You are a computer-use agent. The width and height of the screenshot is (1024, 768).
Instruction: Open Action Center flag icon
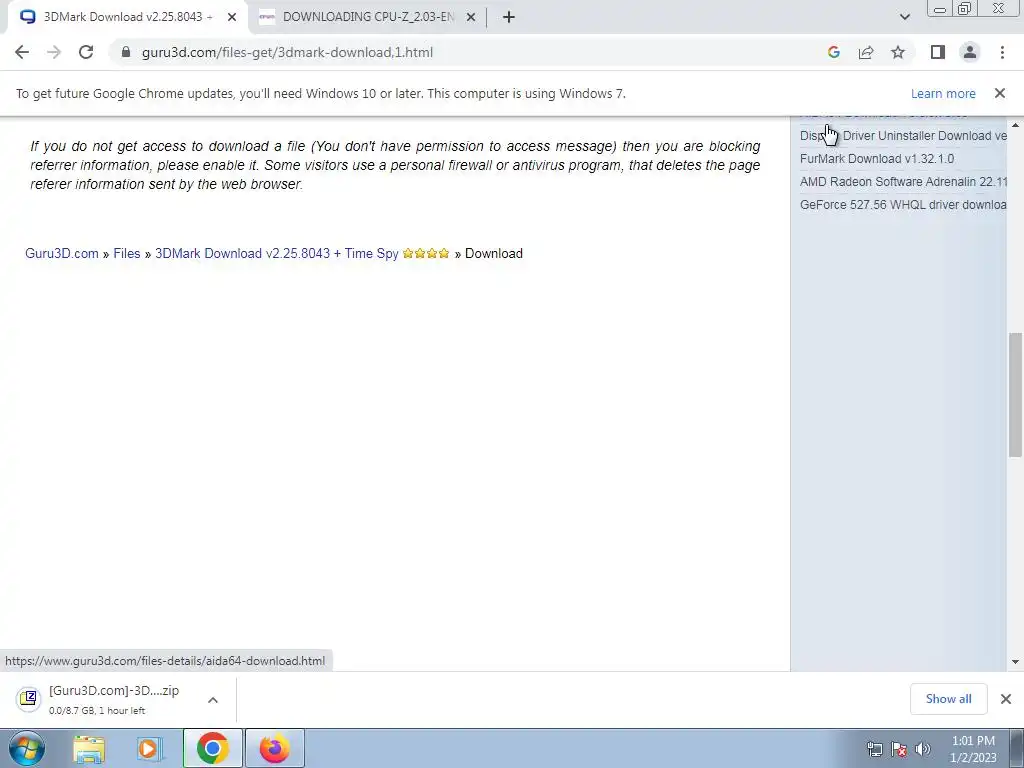click(899, 749)
